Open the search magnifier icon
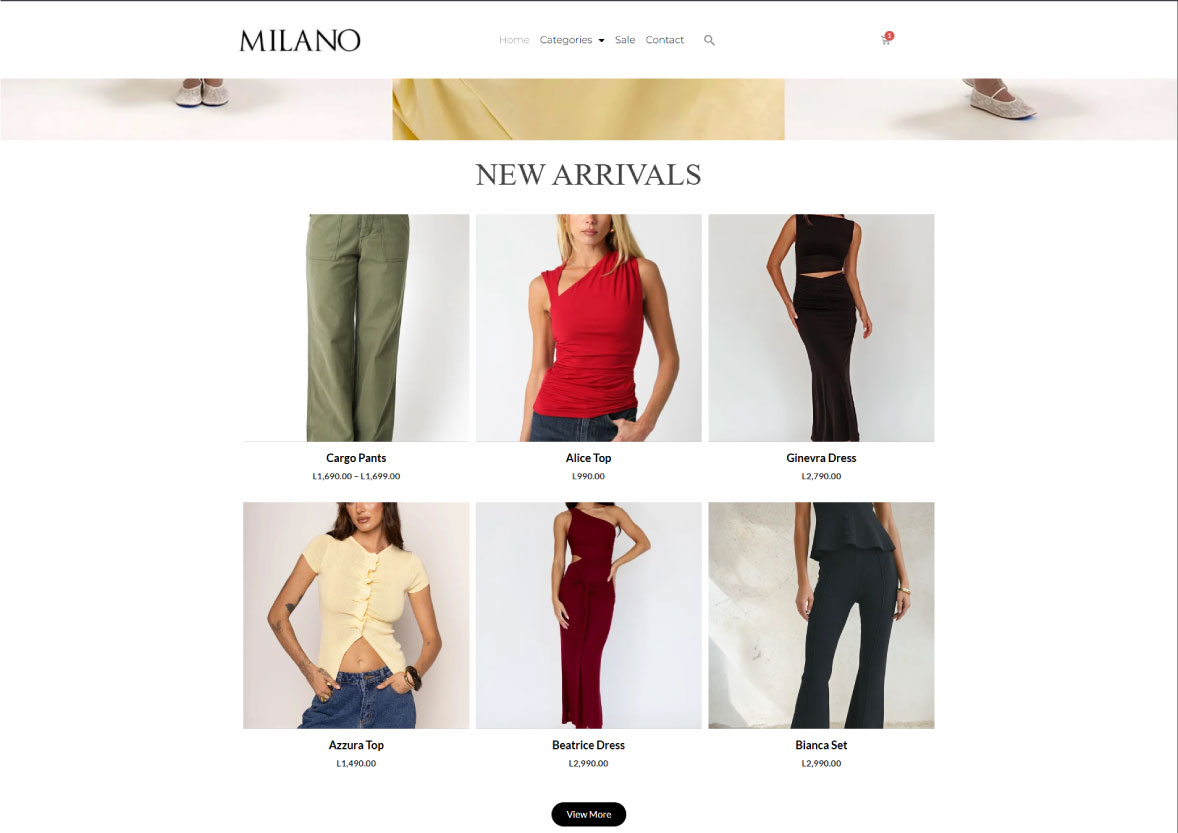1178x833 pixels. (709, 41)
